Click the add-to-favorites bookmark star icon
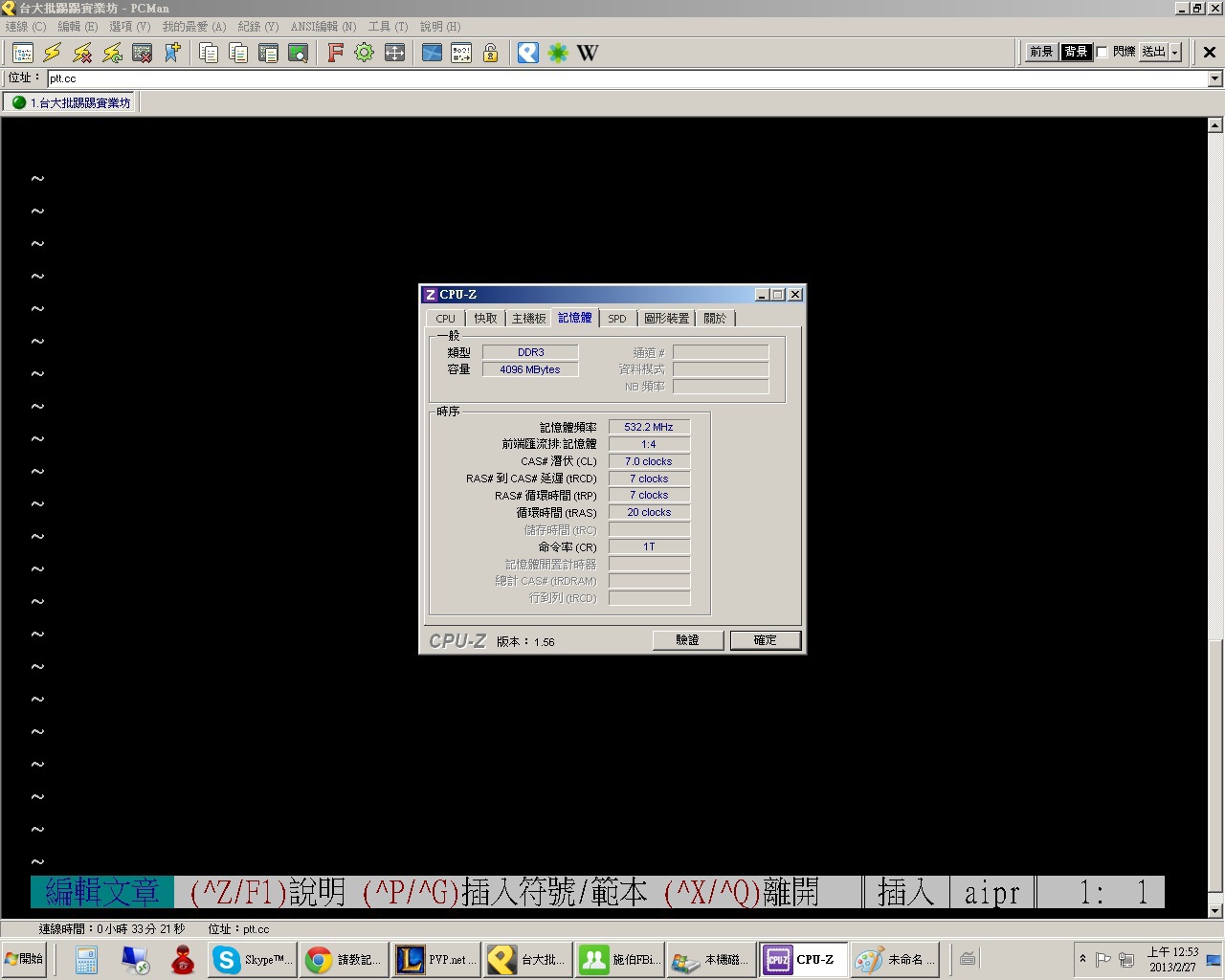The image size is (1225, 980). (x=172, y=53)
